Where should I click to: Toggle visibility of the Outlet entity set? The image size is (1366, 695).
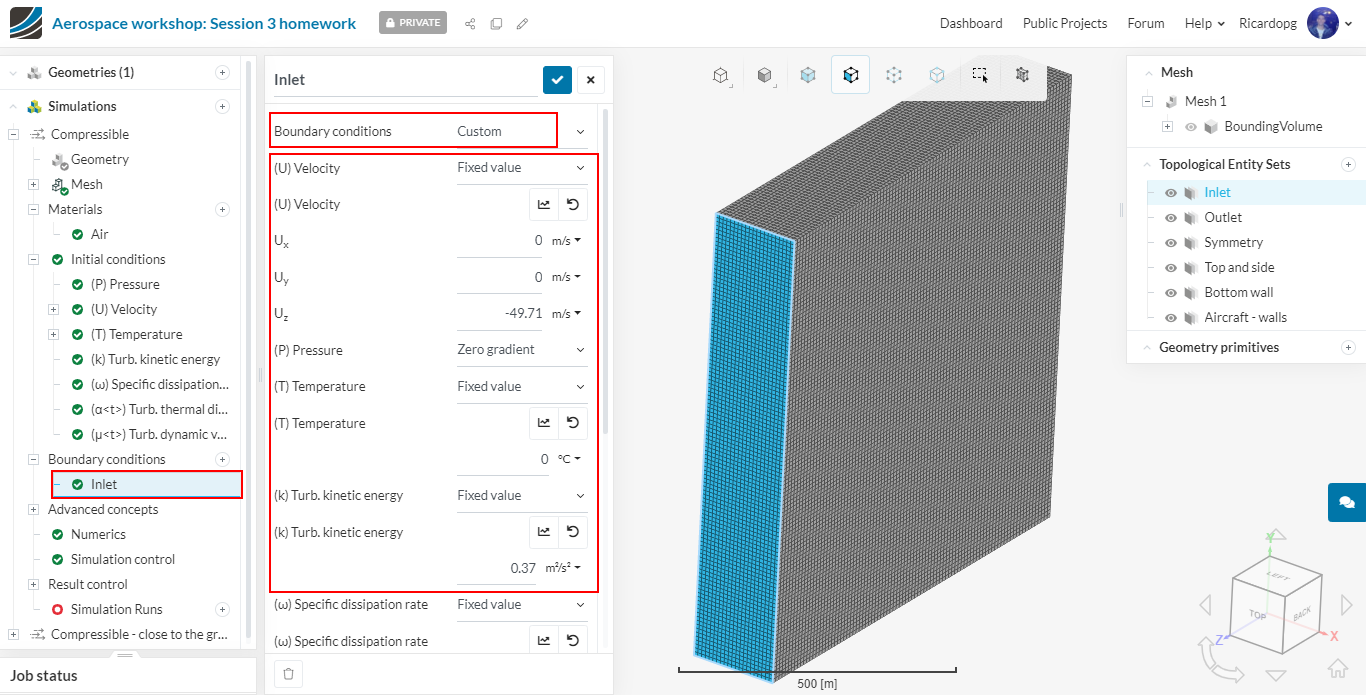[1170, 218]
